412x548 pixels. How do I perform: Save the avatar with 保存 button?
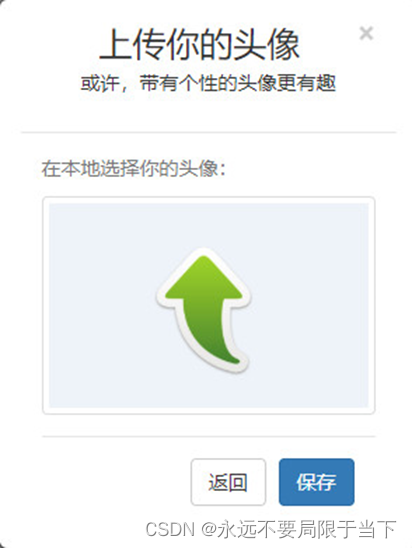tap(317, 482)
